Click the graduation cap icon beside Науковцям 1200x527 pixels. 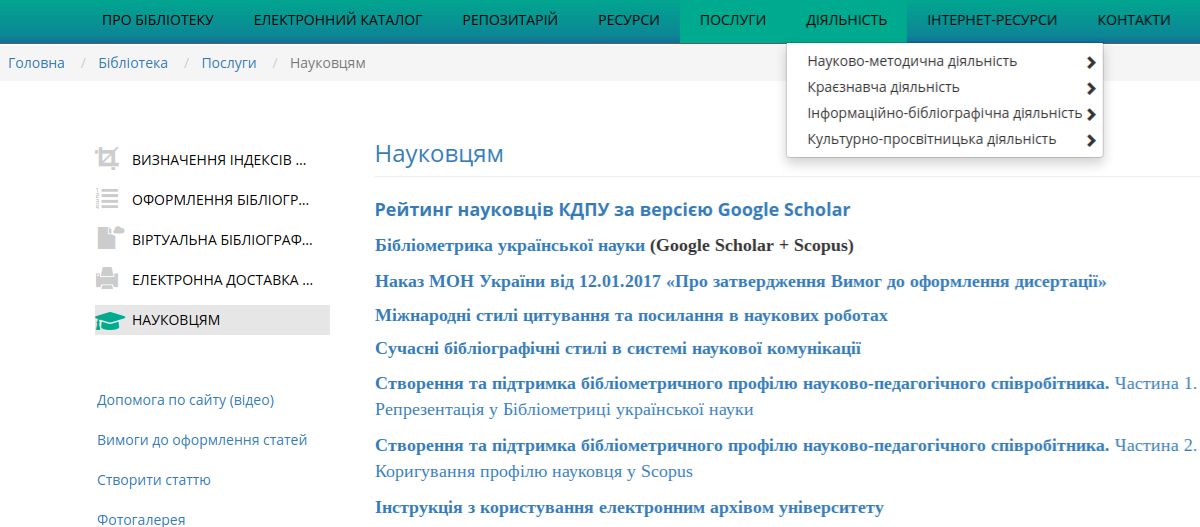point(109,320)
